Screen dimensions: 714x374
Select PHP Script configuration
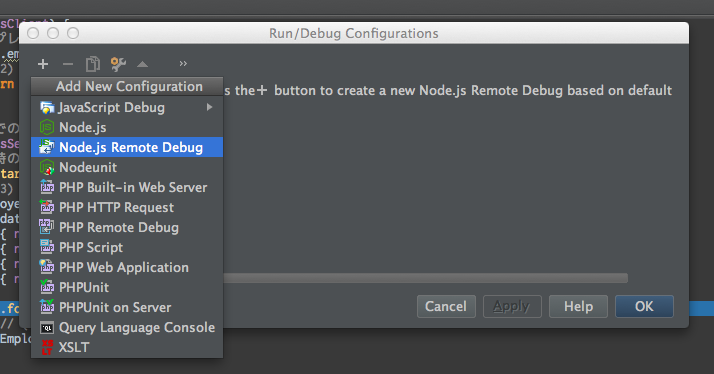[x=127, y=247]
